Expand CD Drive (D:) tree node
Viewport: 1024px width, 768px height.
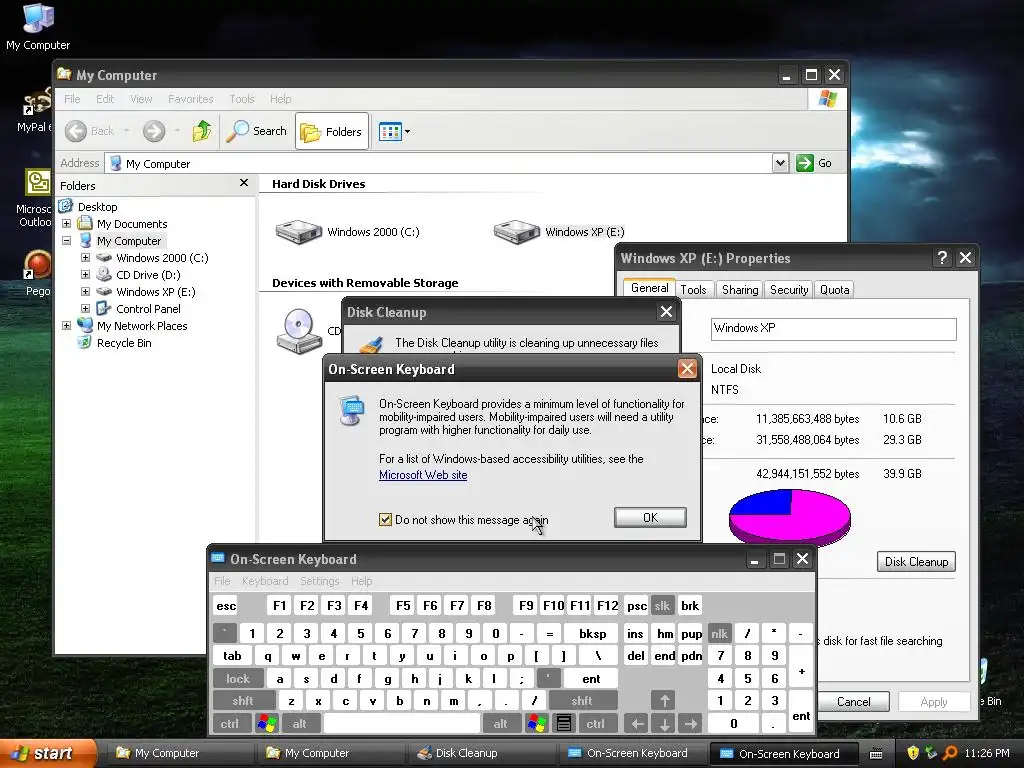(x=85, y=274)
